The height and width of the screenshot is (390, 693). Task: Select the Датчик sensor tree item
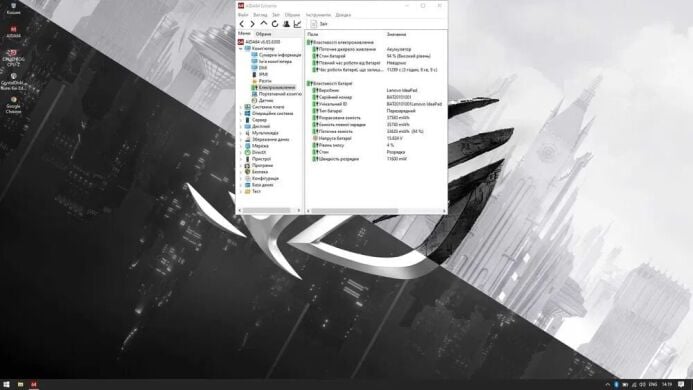(x=263, y=100)
